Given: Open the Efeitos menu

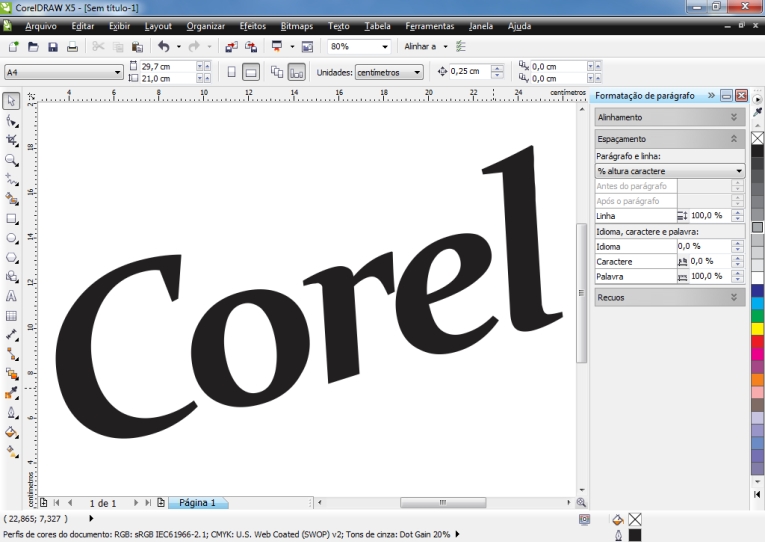Looking at the screenshot, I should (x=253, y=26).
